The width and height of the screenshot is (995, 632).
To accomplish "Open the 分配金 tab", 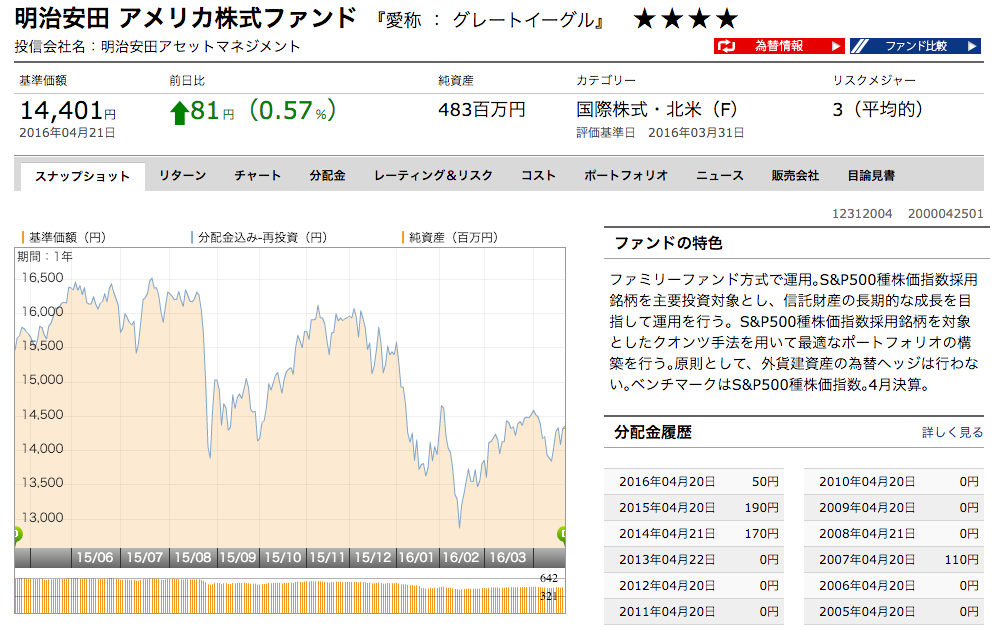I will coord(327,176).
